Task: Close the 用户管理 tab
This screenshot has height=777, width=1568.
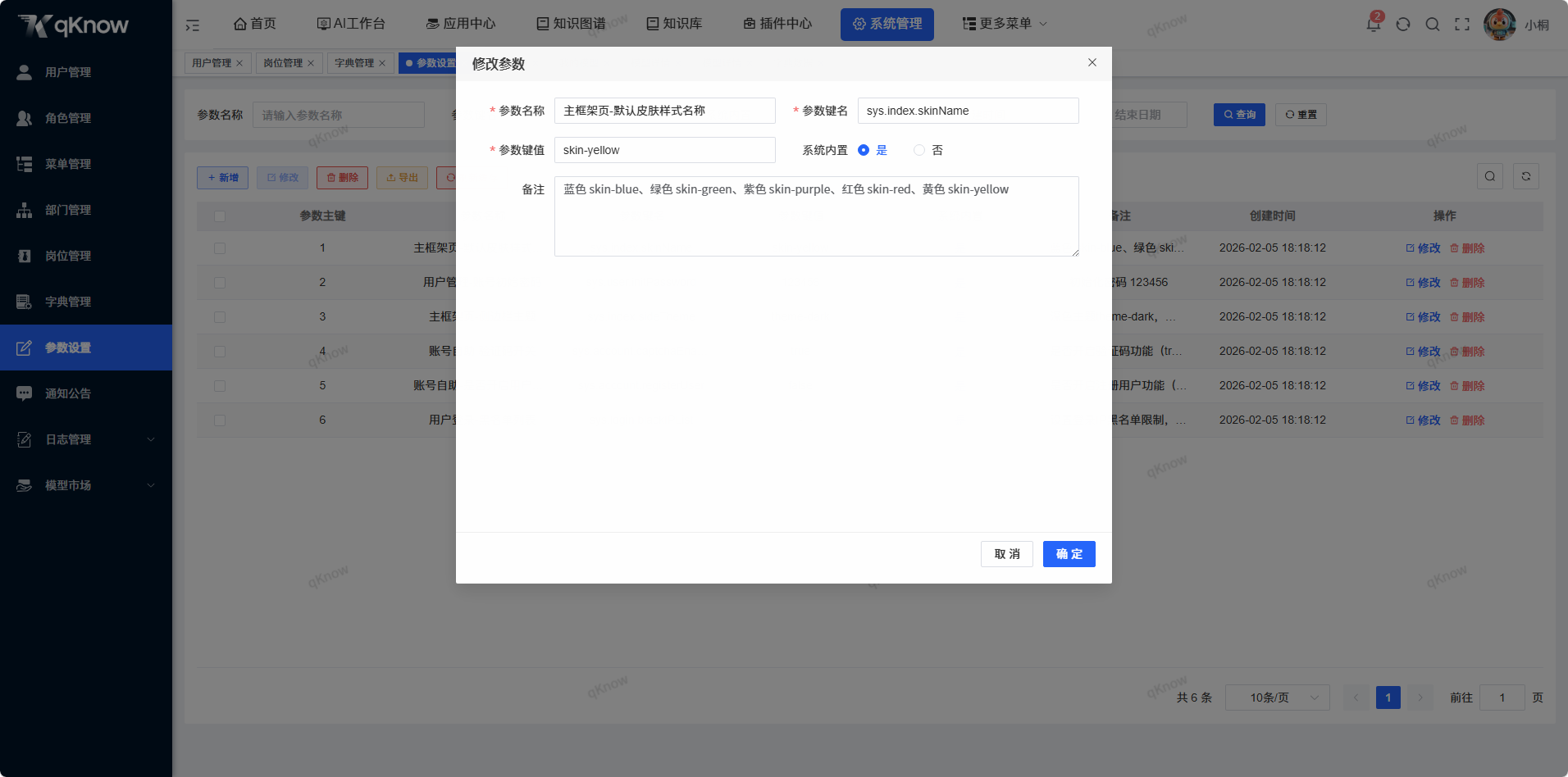Action: (x=239, y=63)
